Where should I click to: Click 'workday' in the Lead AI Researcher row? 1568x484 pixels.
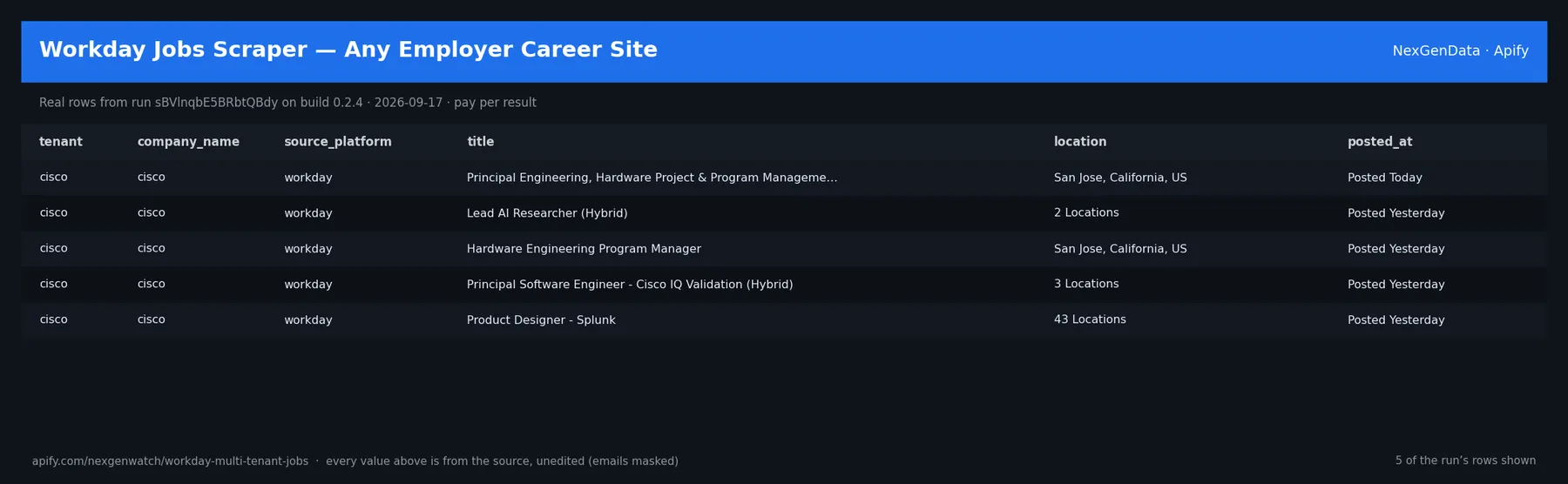[x=308, y=213]
